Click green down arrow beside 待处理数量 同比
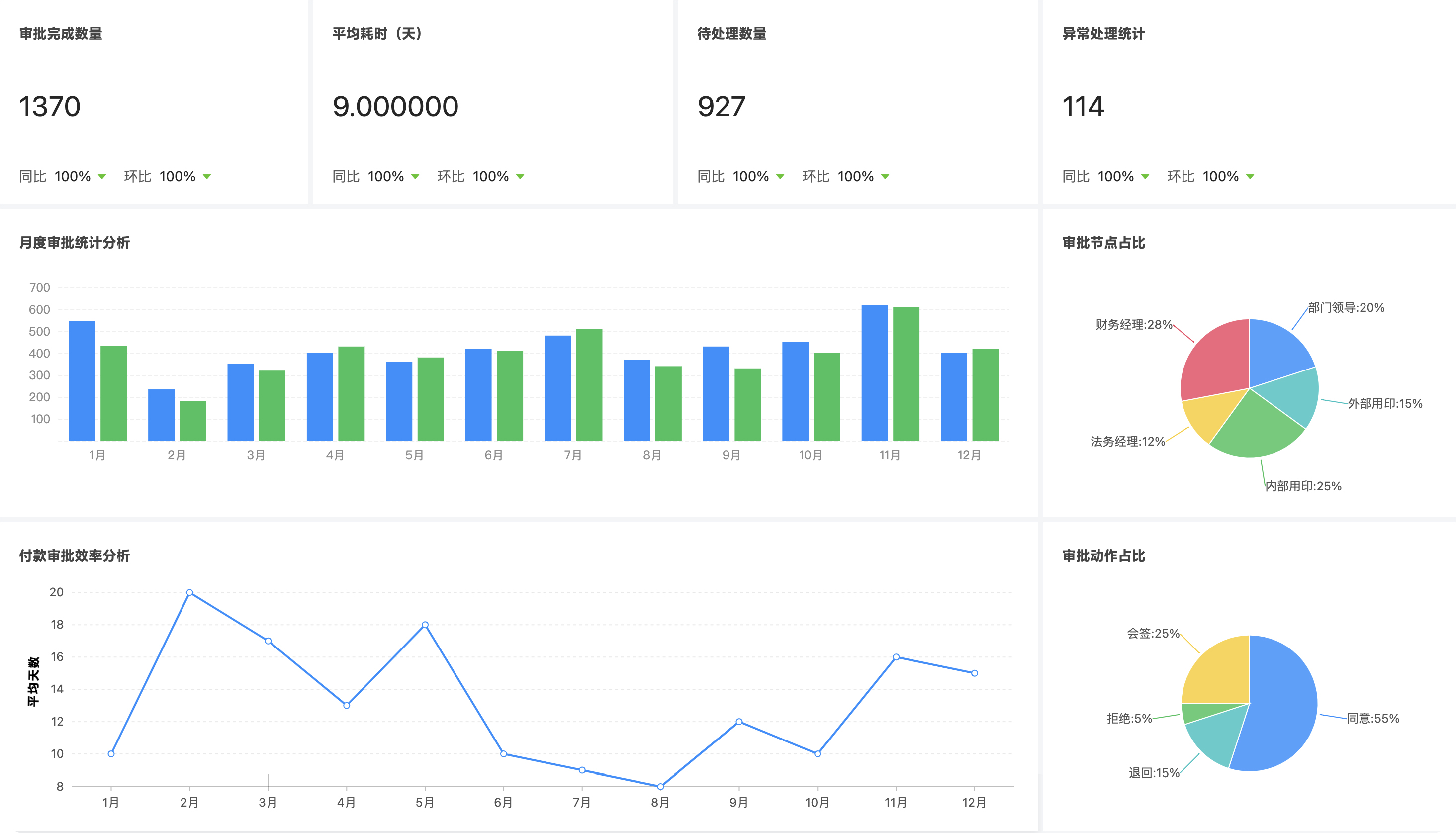The image size is (1456, 833). (x=780, y=176)
